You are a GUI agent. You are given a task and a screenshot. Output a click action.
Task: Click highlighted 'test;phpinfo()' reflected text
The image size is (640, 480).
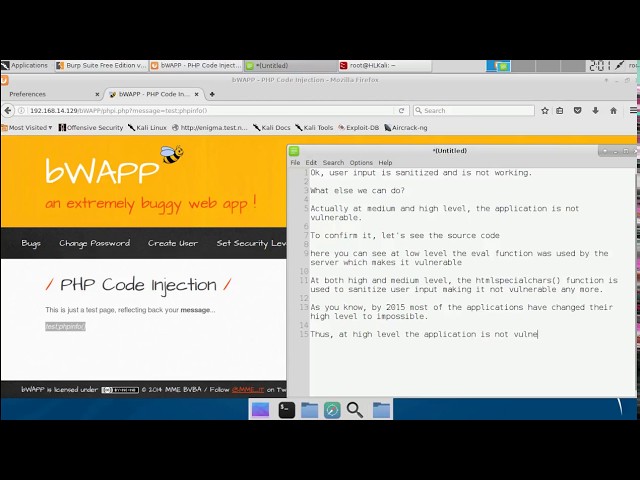pos(65,327)
